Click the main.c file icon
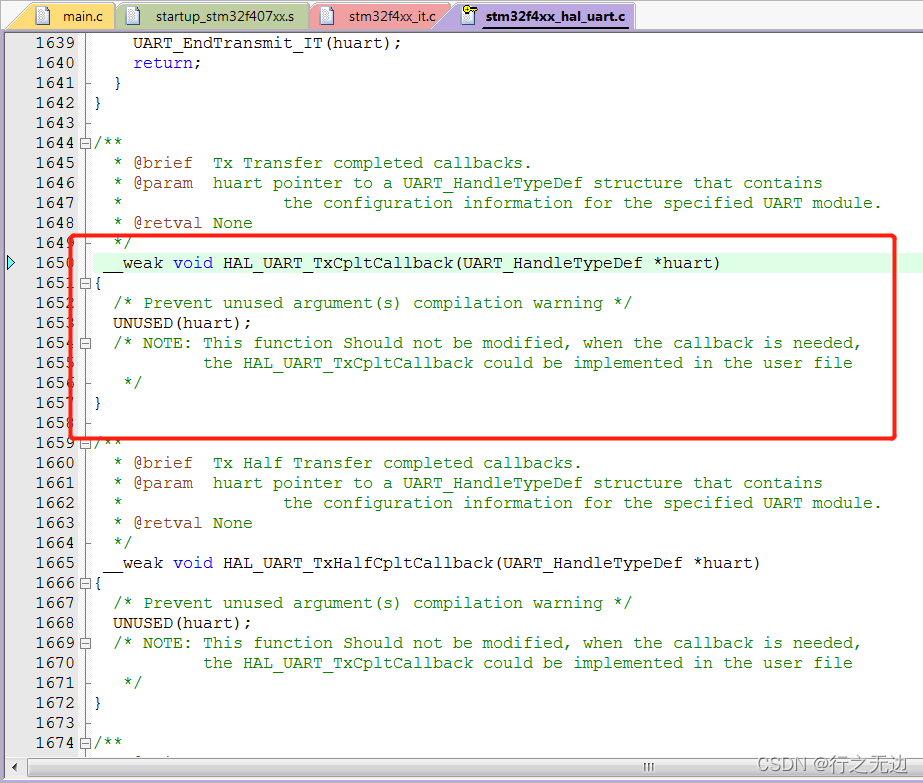This screenshot has width=923, height=783. [42, 16]
